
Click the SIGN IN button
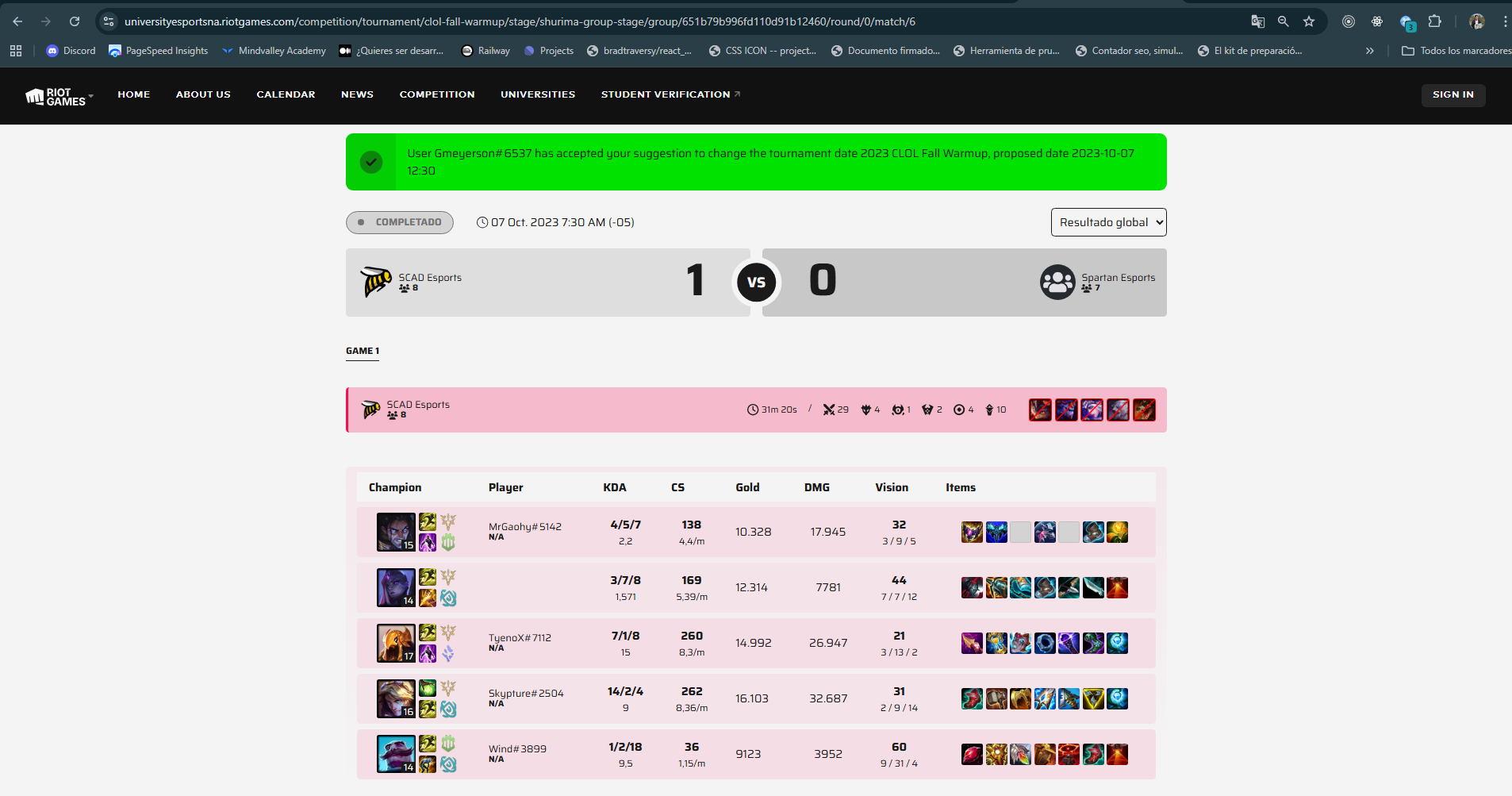(1453, 94)
